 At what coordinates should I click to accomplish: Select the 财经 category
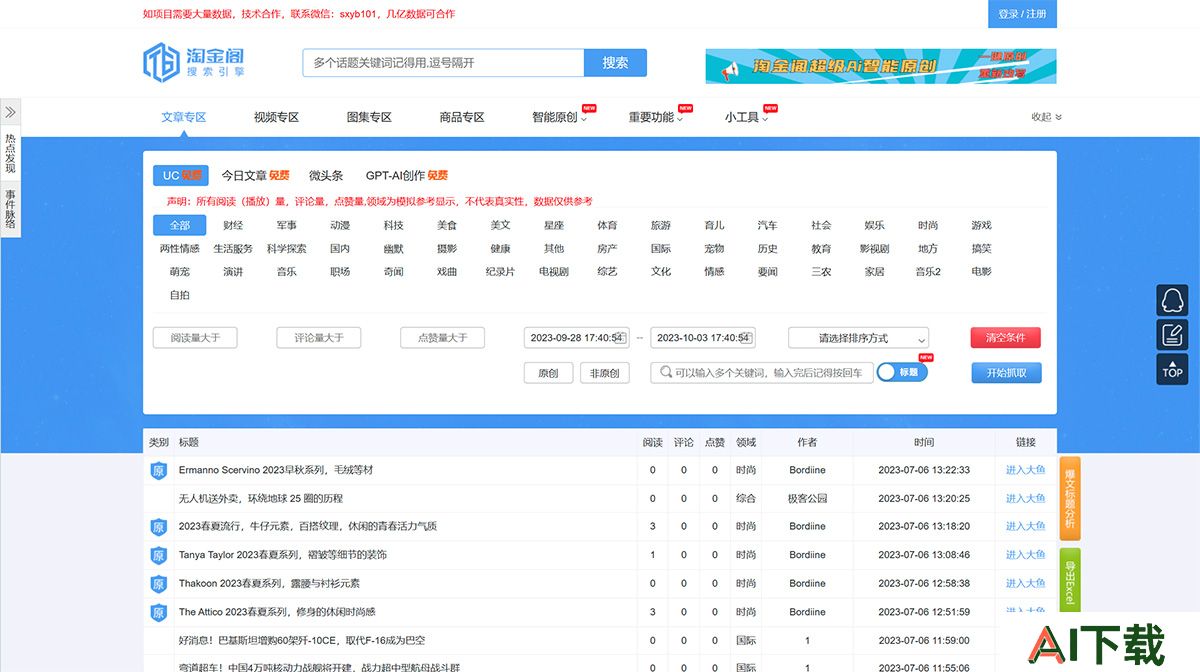233,225
